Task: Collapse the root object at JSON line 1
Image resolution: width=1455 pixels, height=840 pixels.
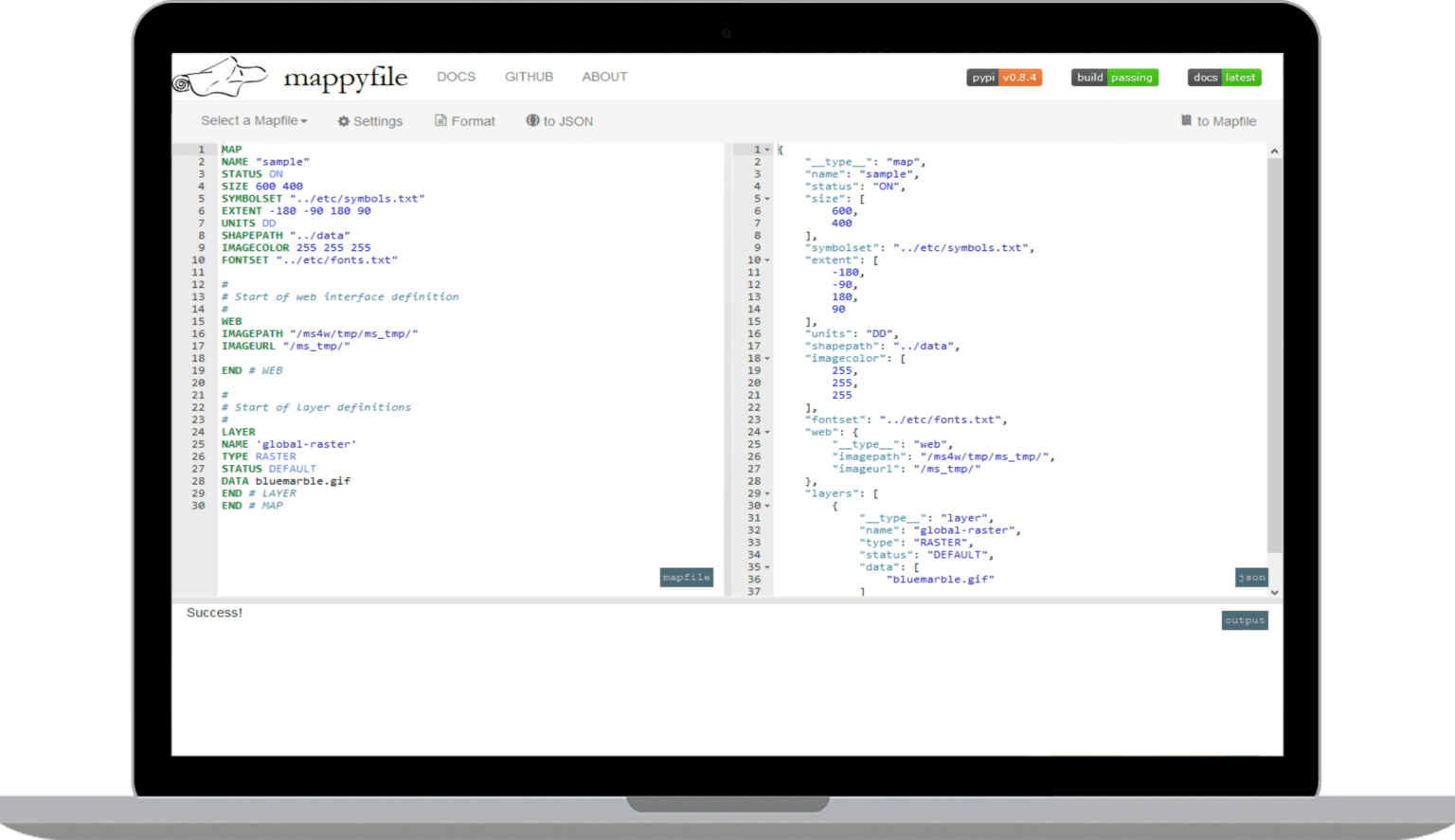Action: click(x=767, y=150)
